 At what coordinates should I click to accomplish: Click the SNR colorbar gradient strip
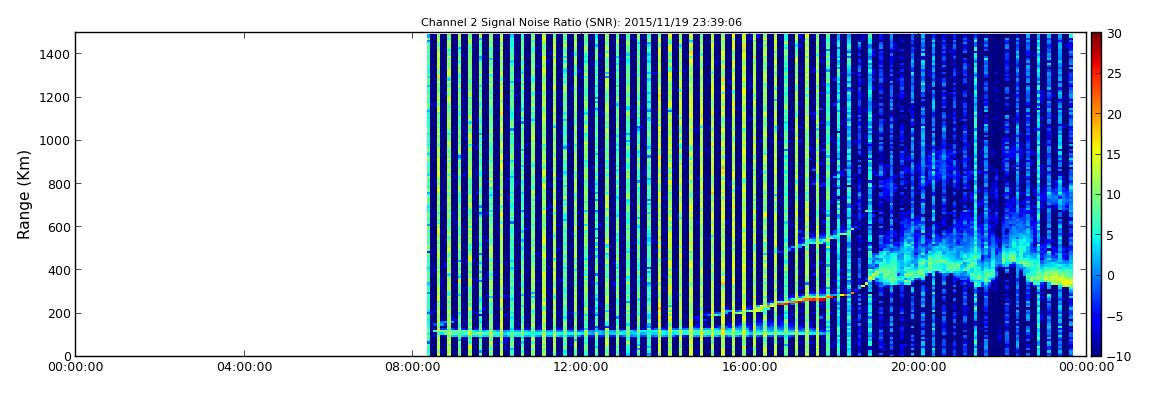[x=1096, y=194]
